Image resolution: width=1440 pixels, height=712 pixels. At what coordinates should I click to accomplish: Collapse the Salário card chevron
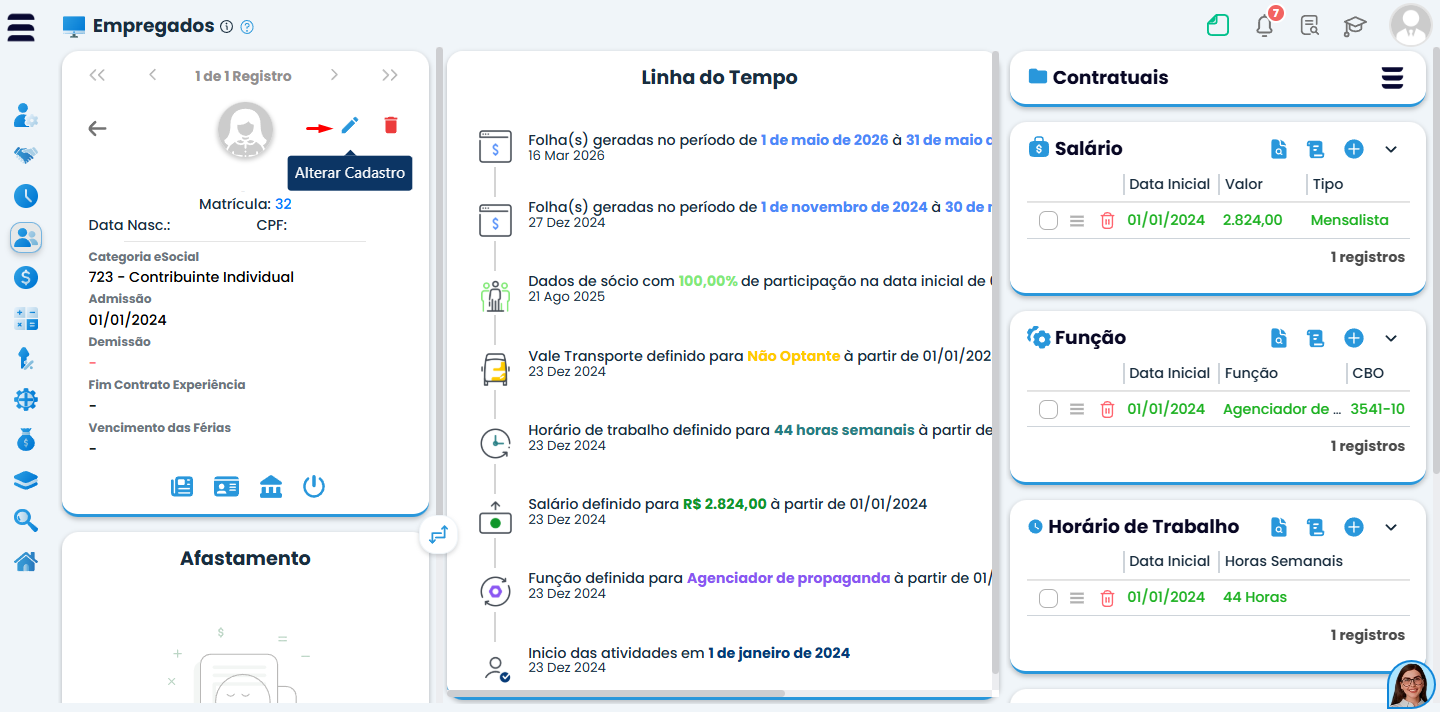coord(1391,149)
